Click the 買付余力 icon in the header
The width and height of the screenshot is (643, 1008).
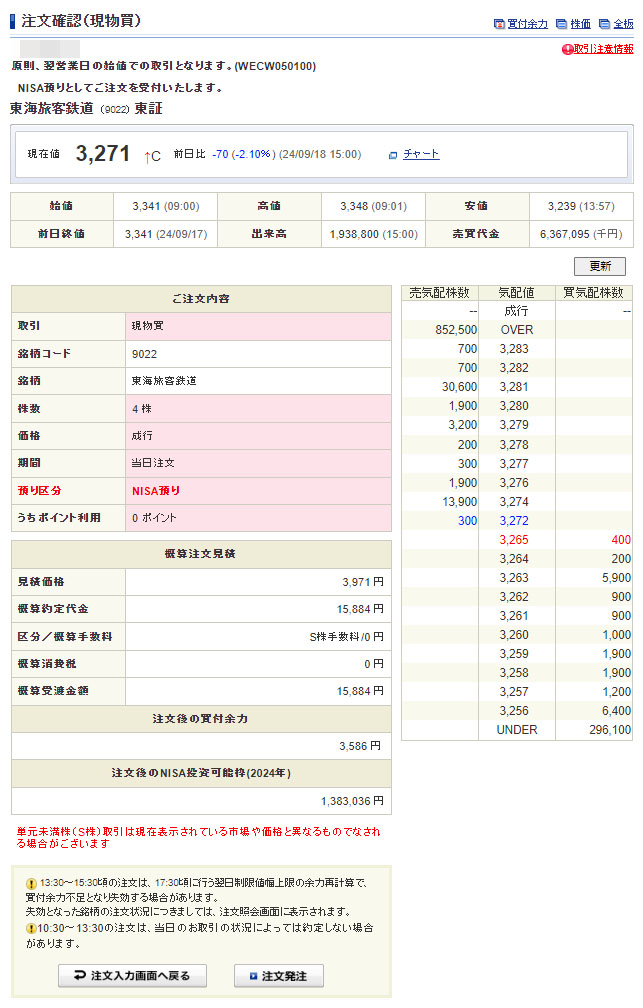click(499, 24)
